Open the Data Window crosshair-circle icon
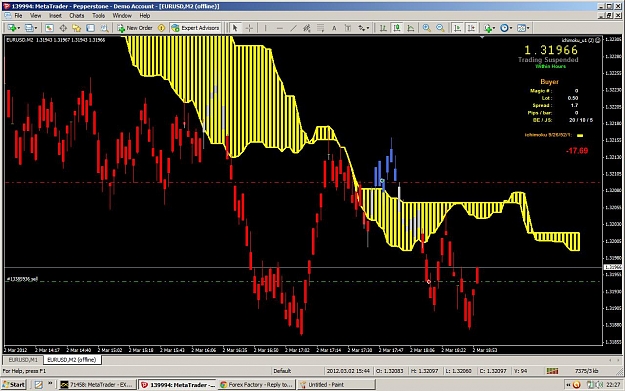Screen dimensions: 625x391 coord(63,28)
